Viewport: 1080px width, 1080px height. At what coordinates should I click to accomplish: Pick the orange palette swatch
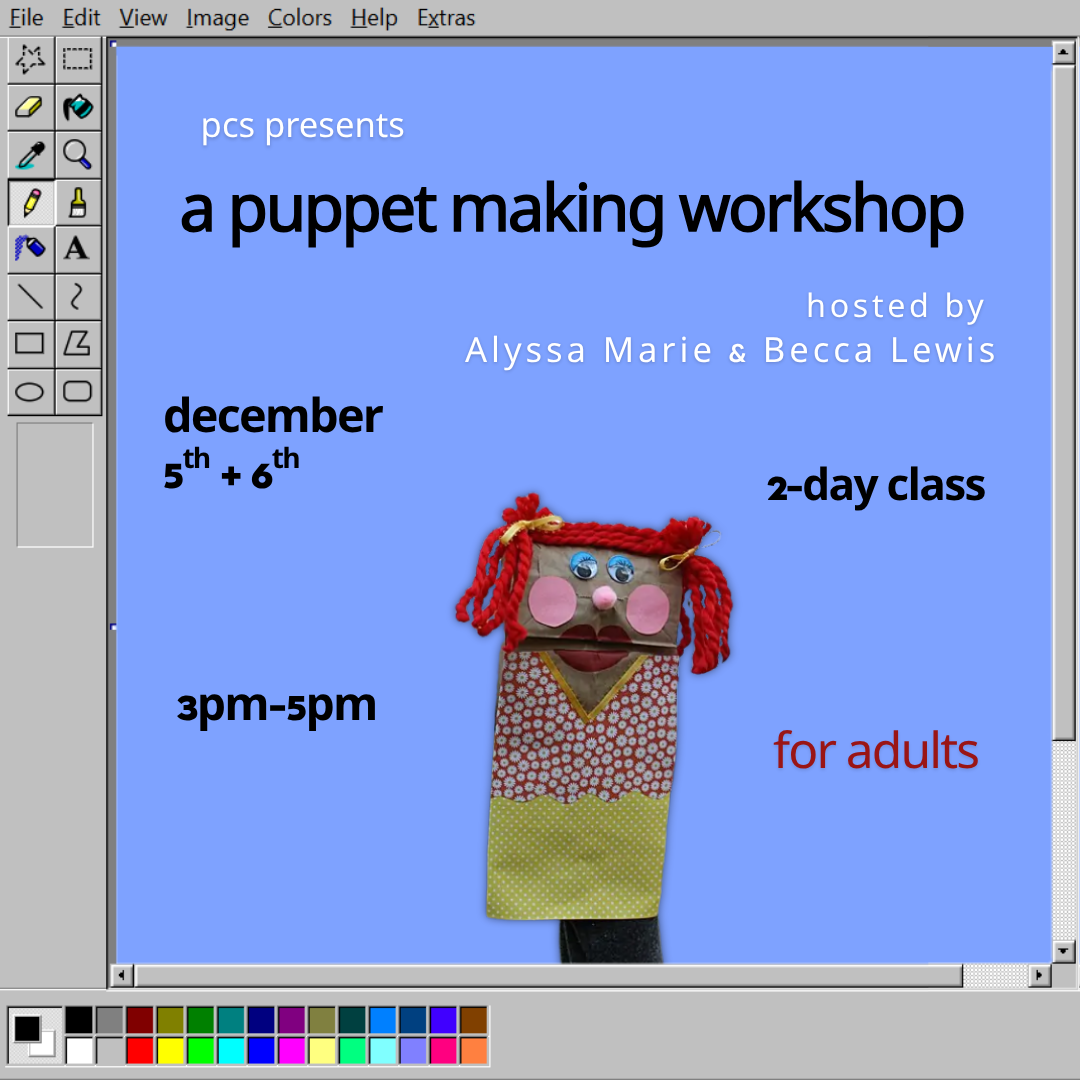474,1051
